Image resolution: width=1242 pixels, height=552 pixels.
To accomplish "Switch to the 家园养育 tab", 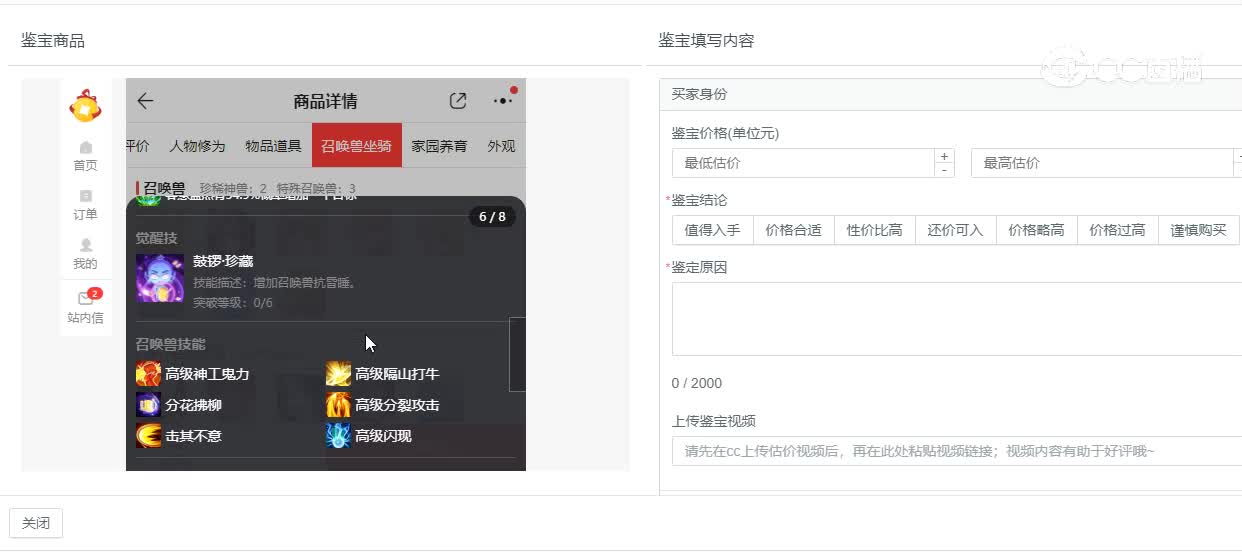I will point(439,146).
